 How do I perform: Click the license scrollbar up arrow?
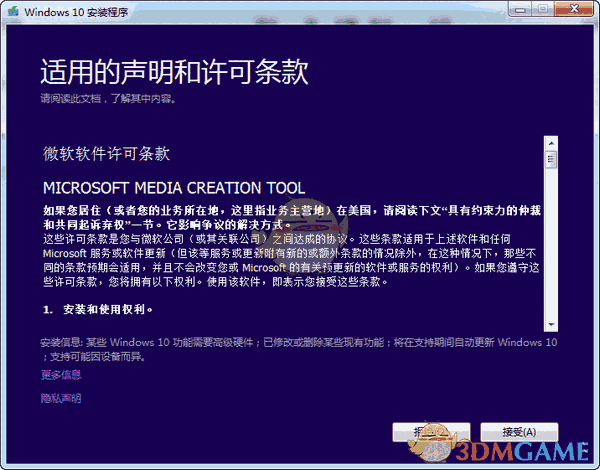coord(551,143)
